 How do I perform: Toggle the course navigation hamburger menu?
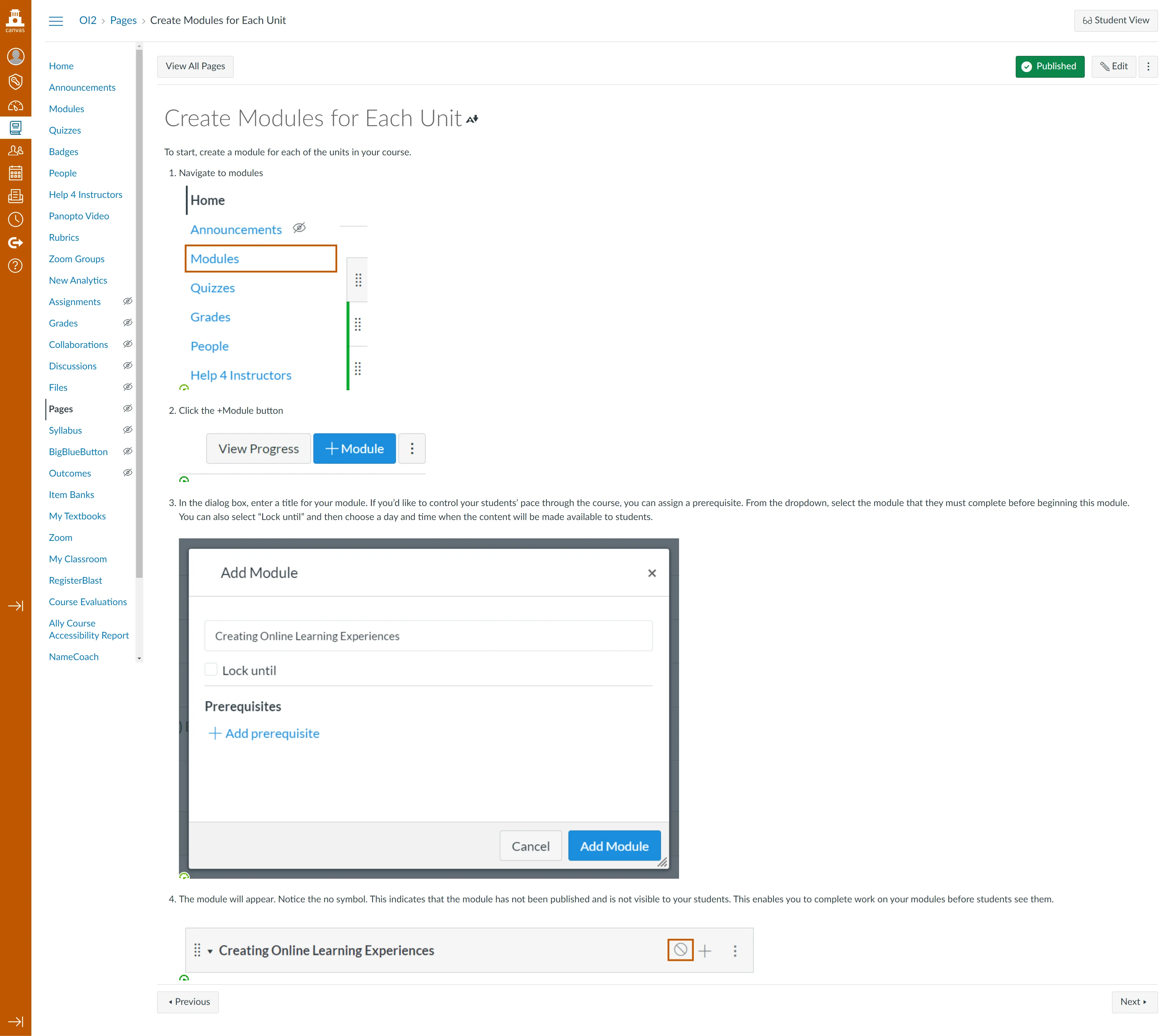(x=56, y=21)
